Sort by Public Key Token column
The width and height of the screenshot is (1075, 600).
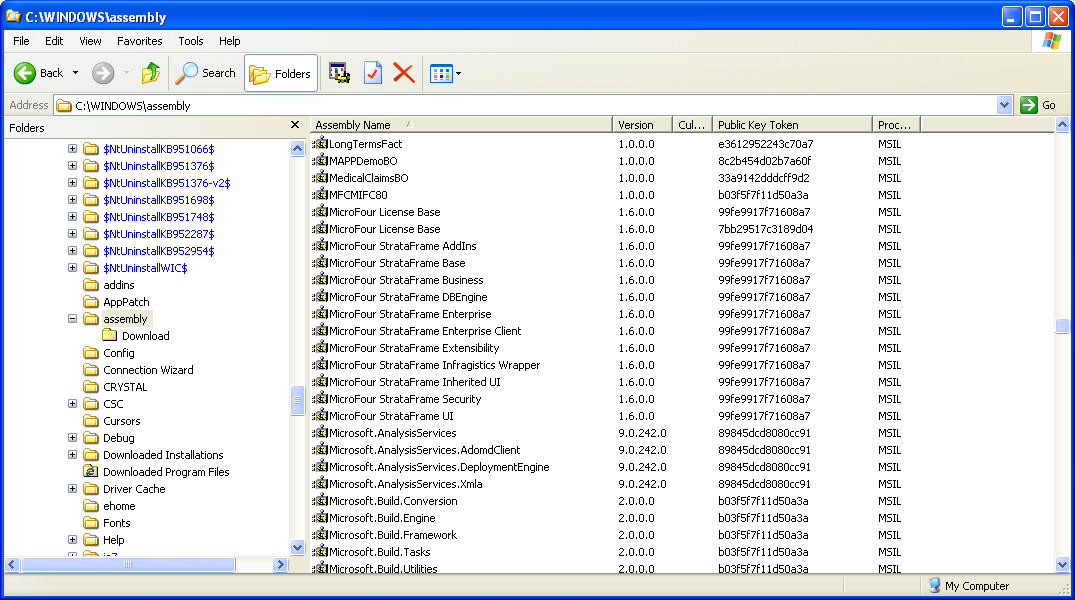[x=791, y=125]
